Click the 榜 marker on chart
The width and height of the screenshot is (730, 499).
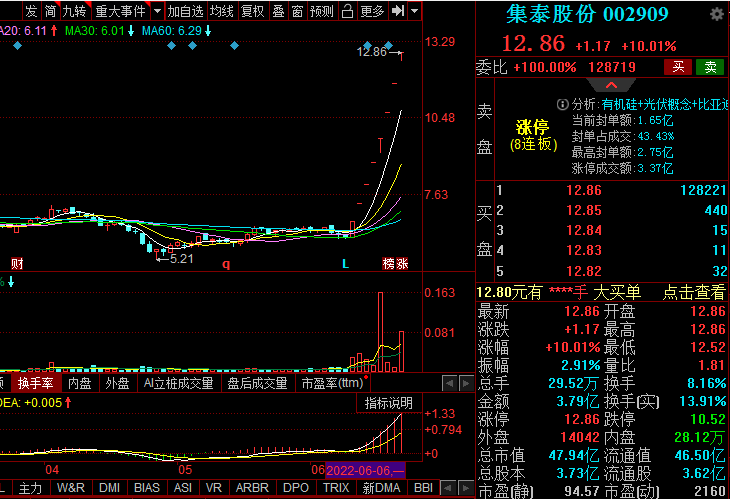point(389,263)
